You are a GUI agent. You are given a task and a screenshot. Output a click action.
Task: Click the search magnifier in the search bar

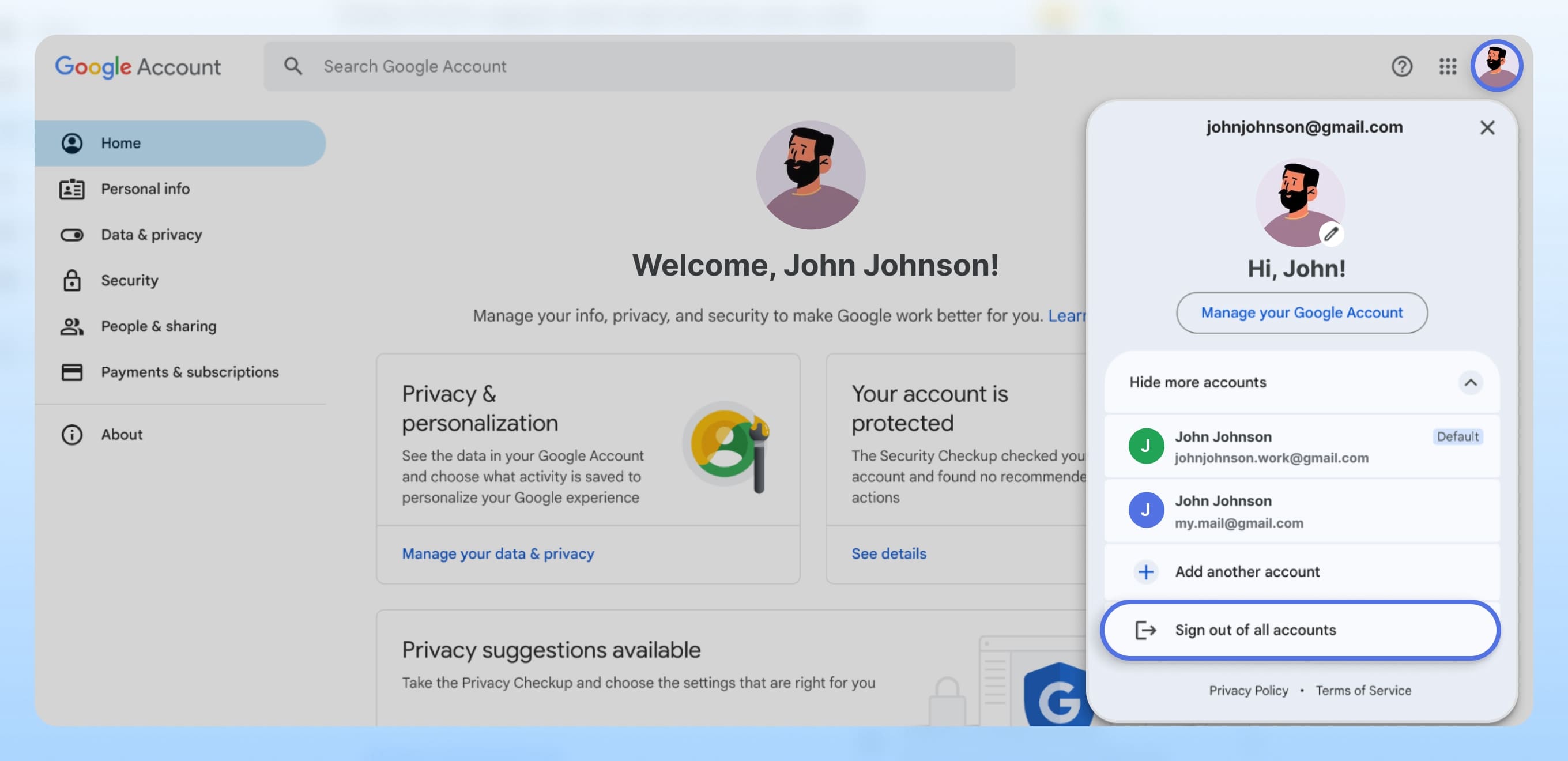293,66
